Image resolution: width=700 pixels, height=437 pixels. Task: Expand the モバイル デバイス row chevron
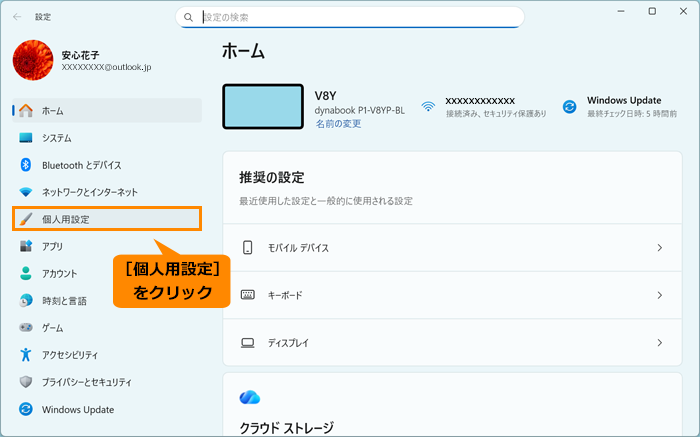click(x=659, y=247)
